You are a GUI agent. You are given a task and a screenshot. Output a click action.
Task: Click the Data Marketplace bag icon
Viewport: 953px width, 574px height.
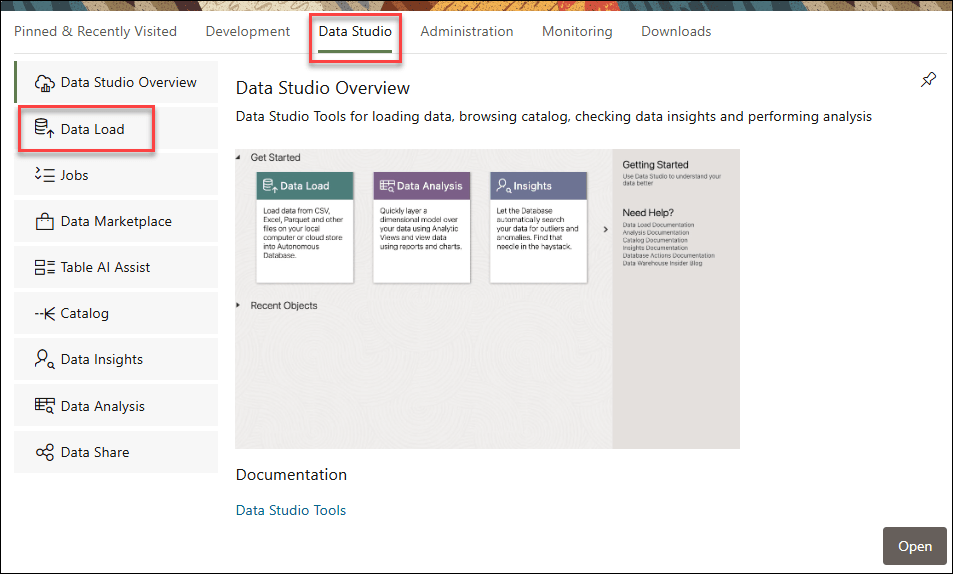coord(44,221)
